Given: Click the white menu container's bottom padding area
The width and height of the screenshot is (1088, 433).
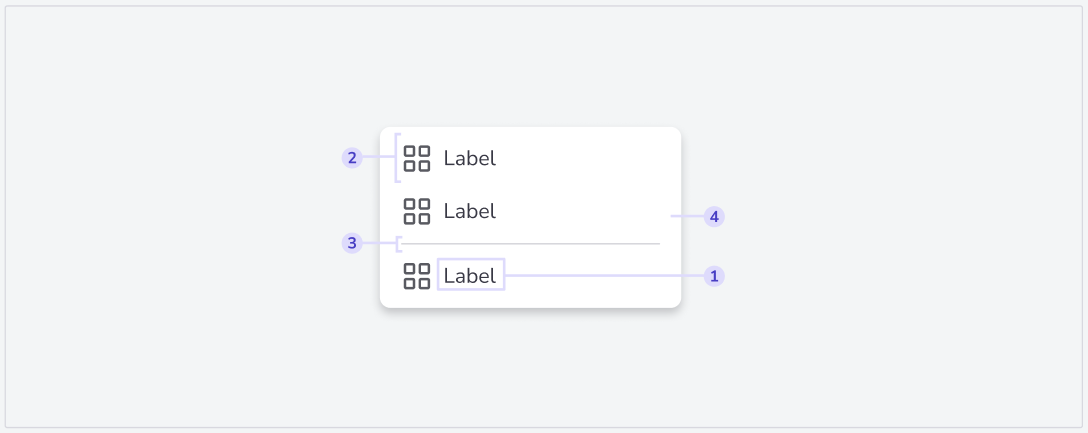Looking at the screenshot, I should pos(531,300).
